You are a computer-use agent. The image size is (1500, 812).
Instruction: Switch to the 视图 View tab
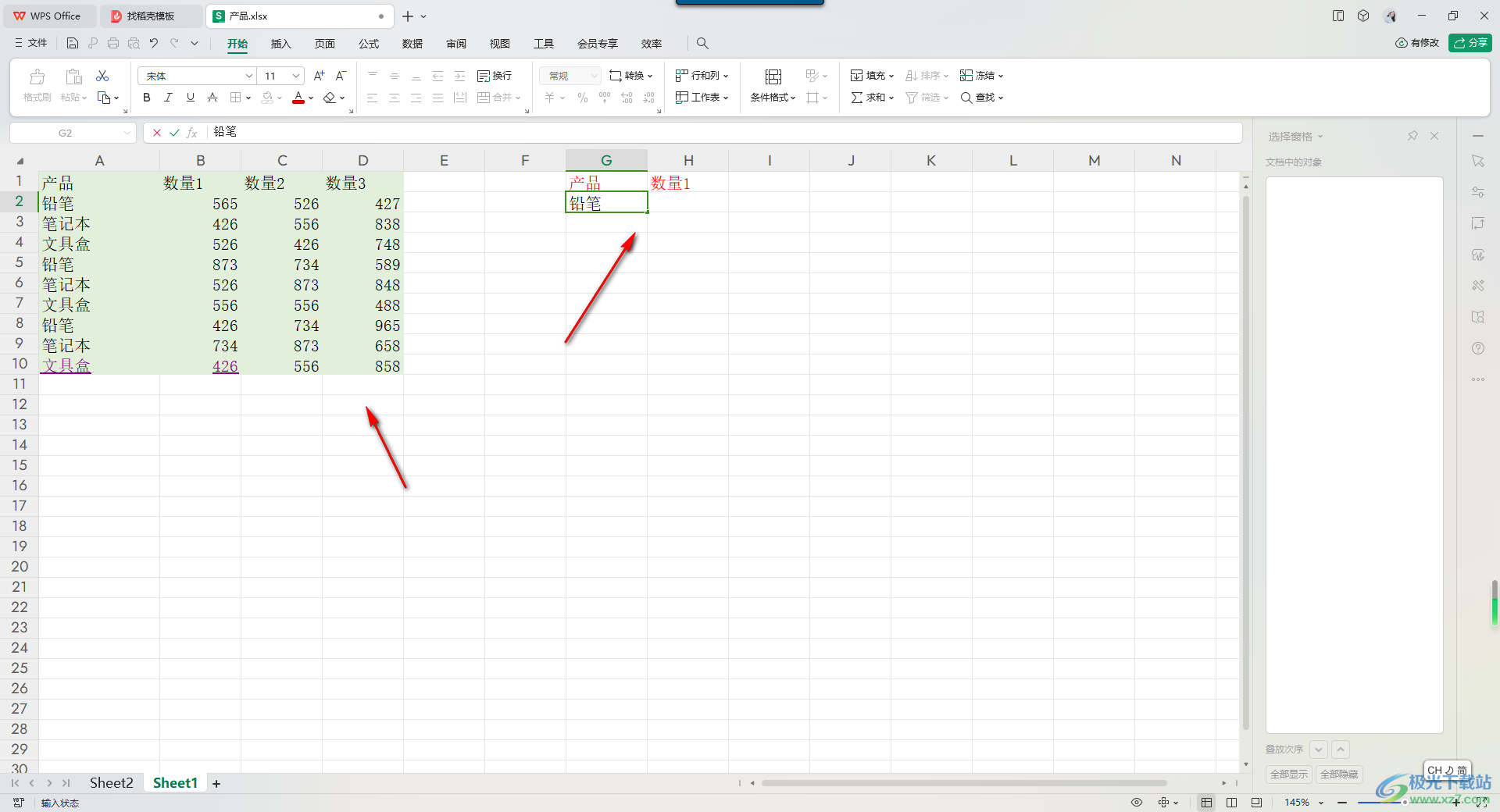[500, 44]
